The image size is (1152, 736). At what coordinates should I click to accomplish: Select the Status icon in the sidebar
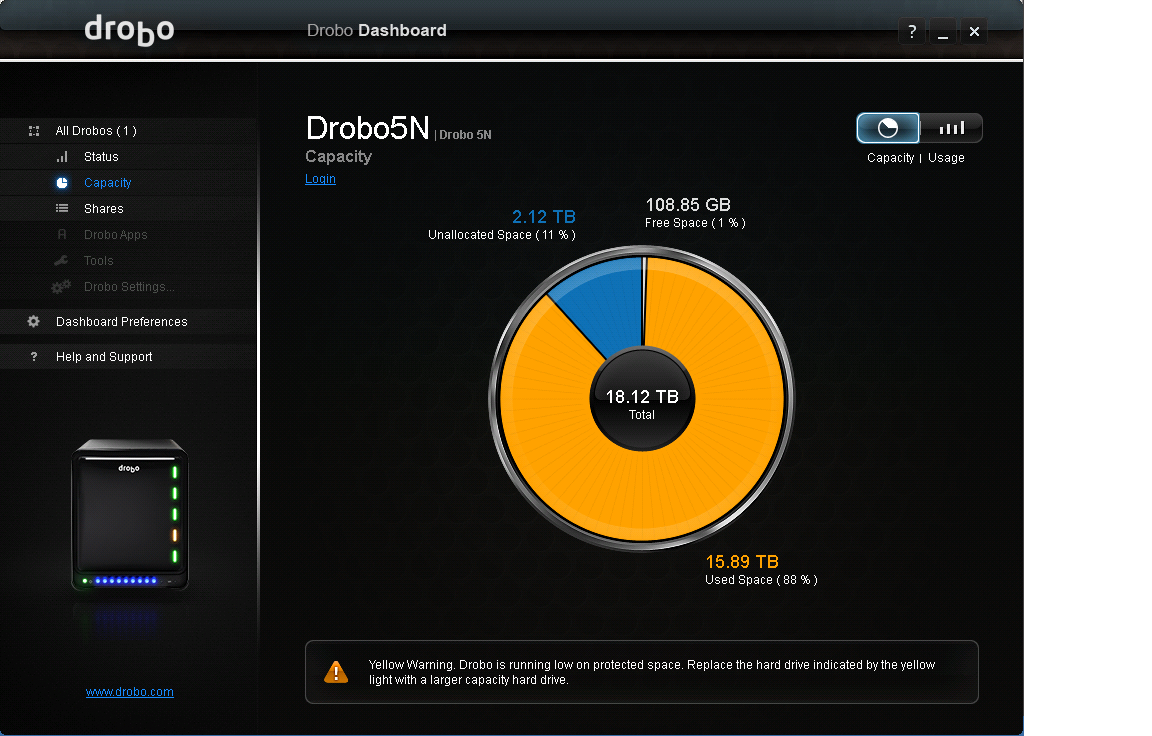tap(60, 156)
